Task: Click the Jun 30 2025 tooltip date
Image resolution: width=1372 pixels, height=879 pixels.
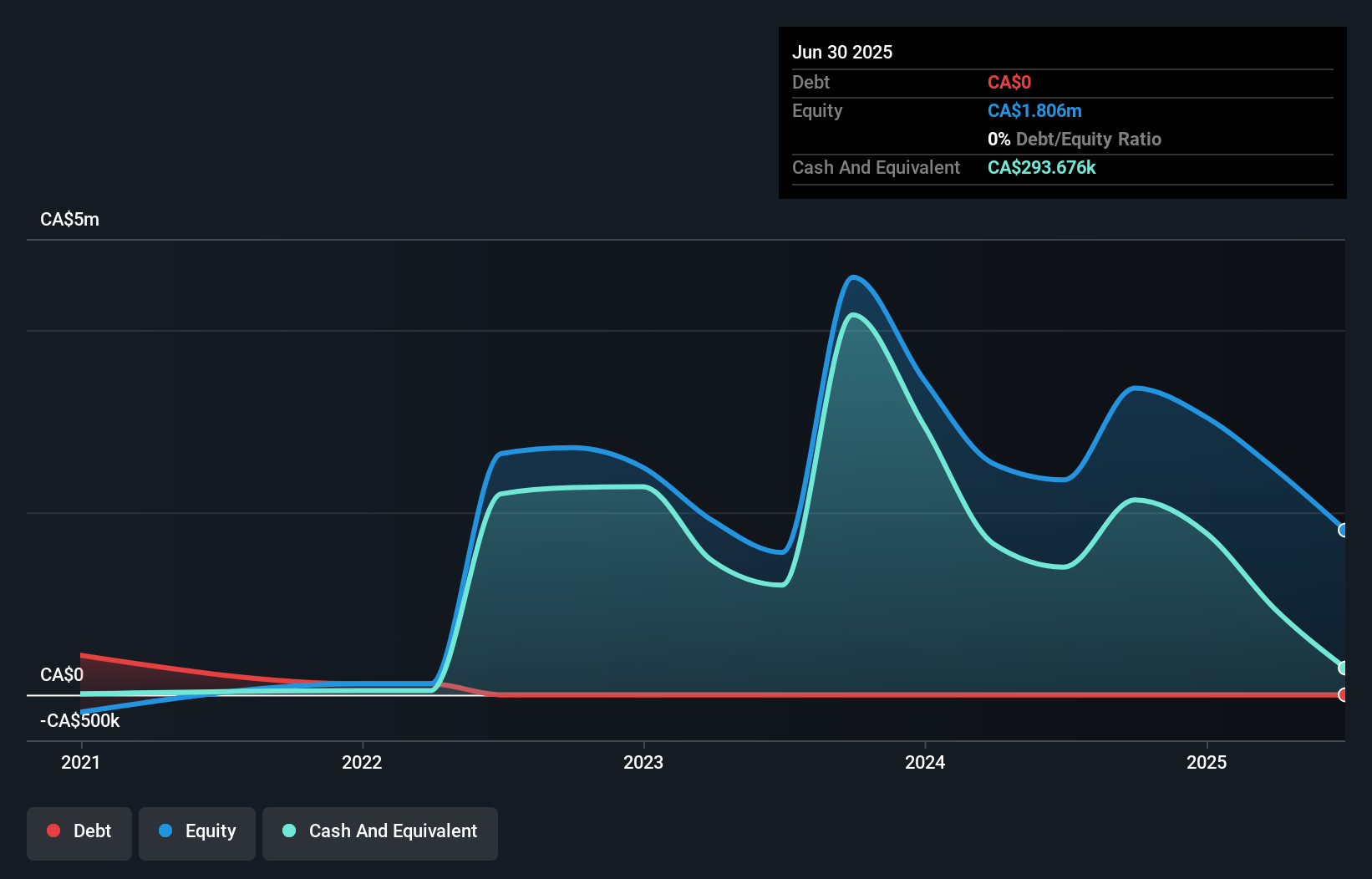Action: pyautogui.click(x=842, y=52)
